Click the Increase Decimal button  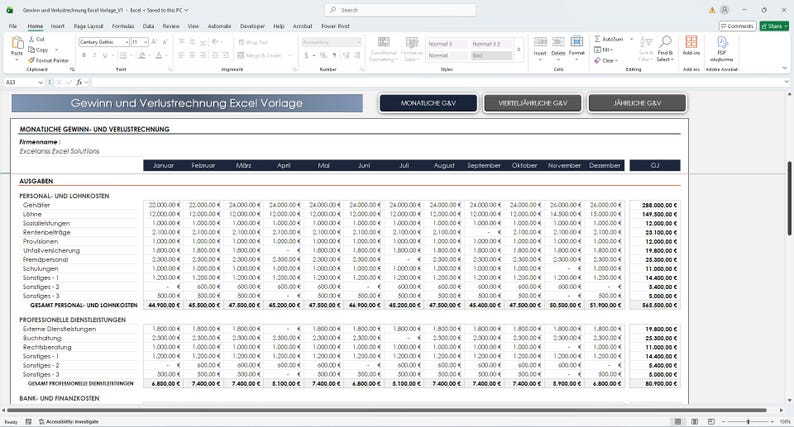click(346, 55)
